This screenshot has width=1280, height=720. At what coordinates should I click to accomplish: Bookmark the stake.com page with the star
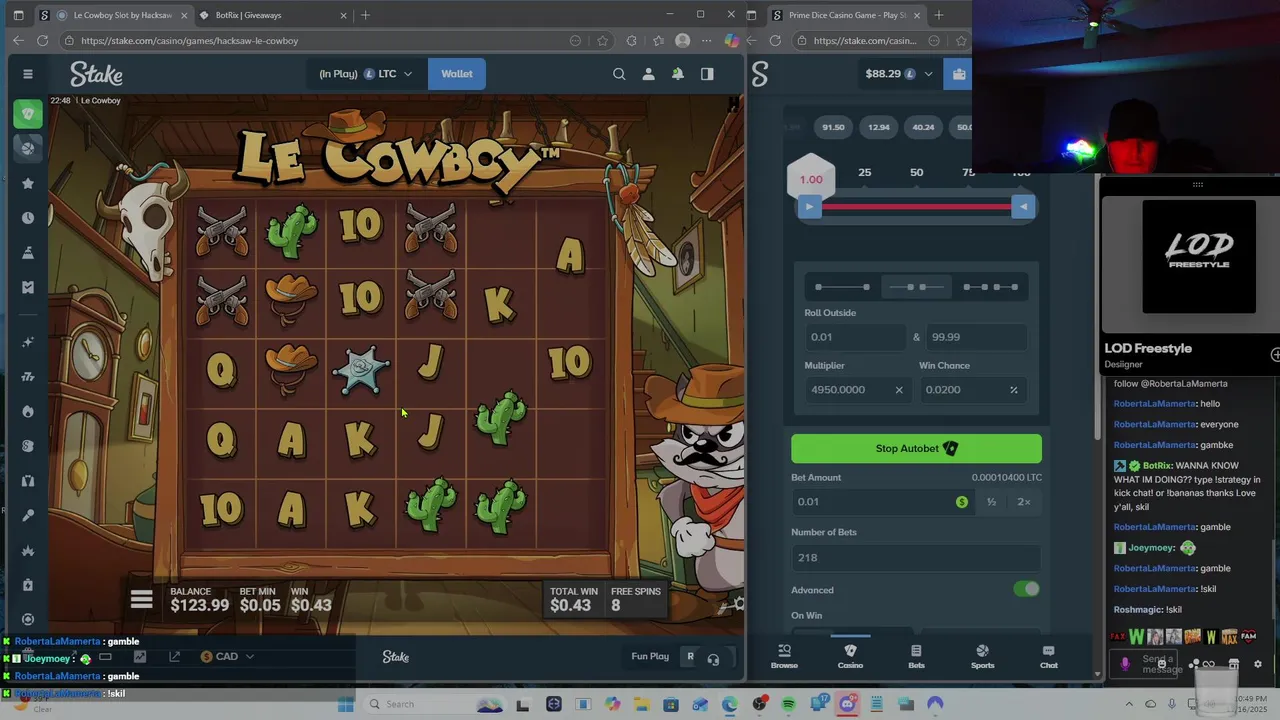[602, 41]
